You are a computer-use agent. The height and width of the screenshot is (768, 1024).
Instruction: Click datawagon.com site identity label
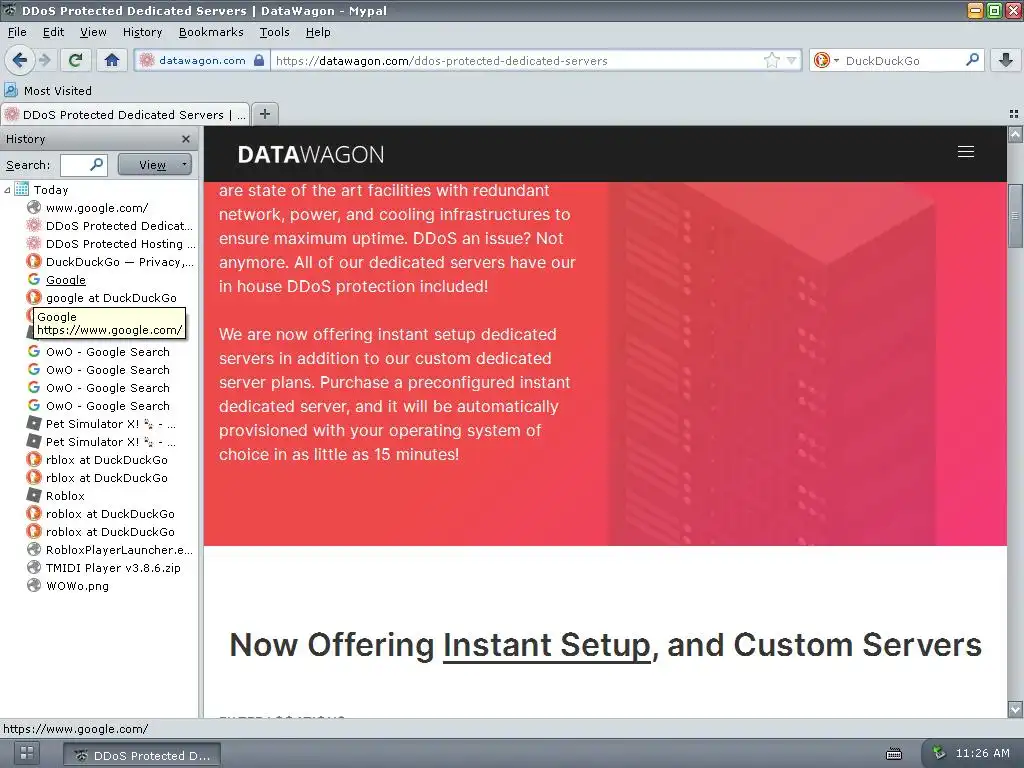(202, 60)
